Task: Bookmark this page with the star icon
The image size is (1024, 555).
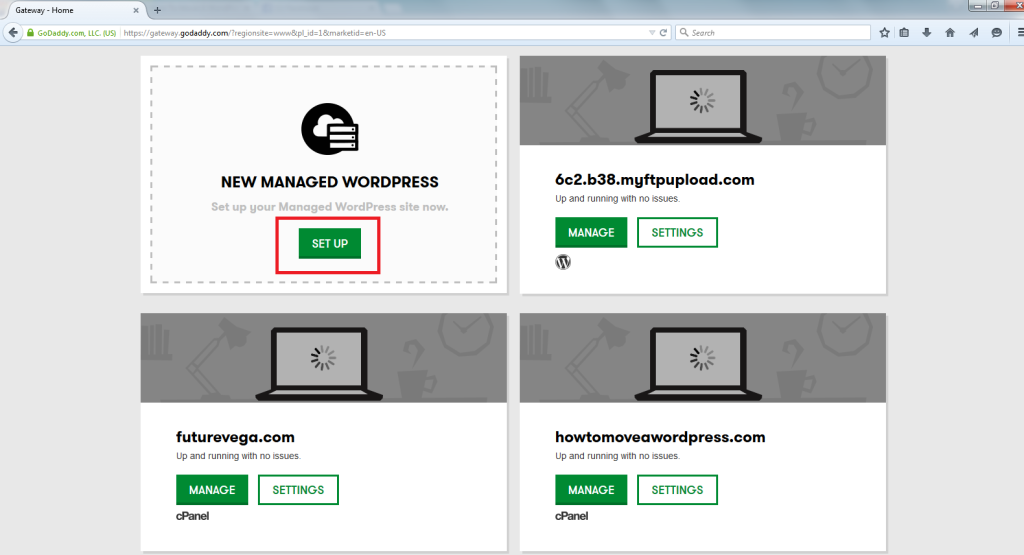Action: point(884,33)
